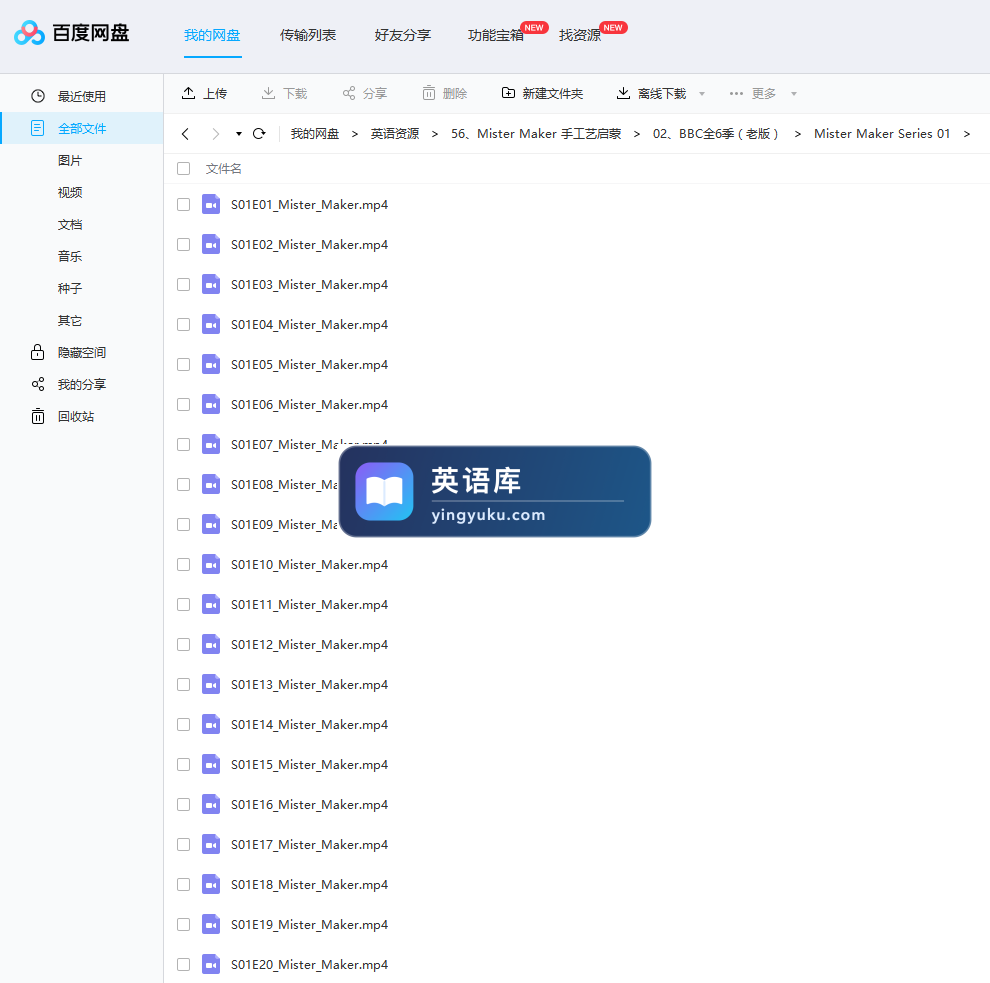Expand the More options dropdown arrow
The height and width of the screenshot is (983, 990).
794,94
